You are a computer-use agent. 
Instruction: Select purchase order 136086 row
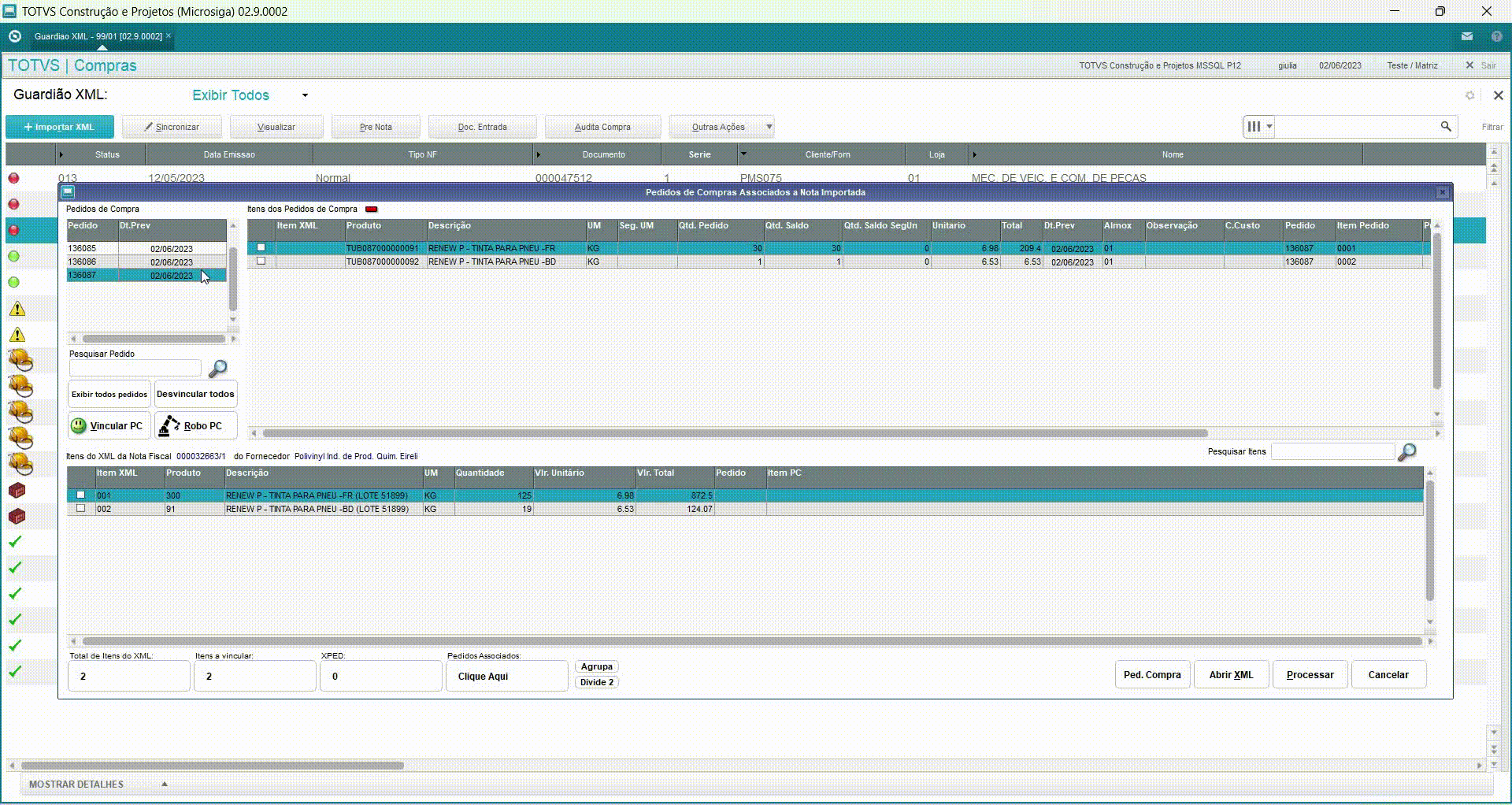[146, 262]
